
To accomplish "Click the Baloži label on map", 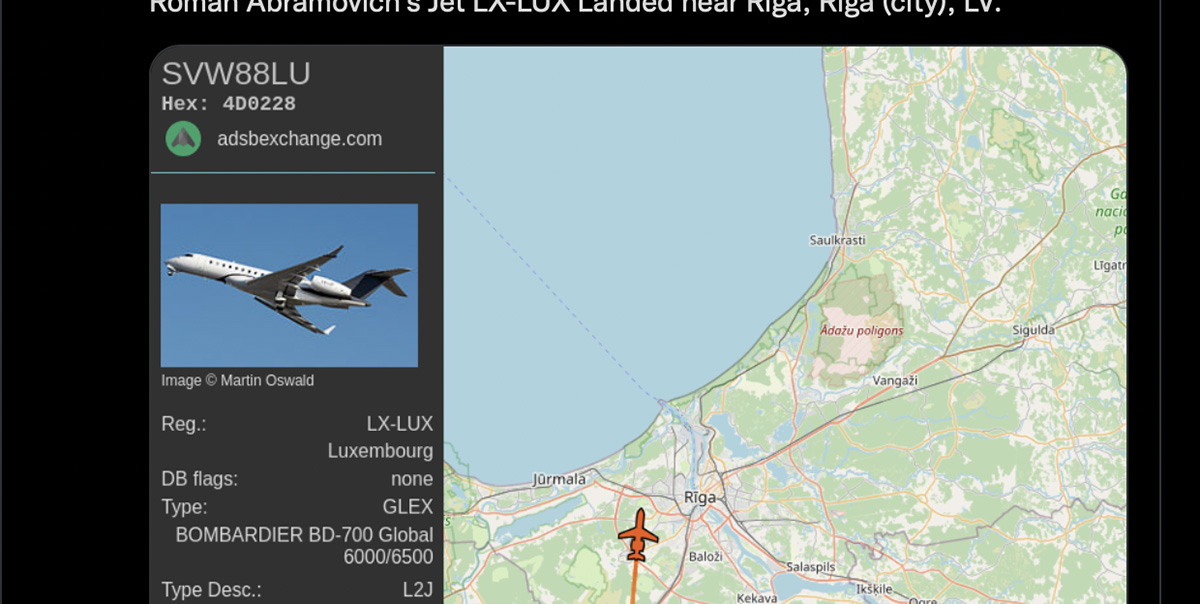I will pos(705,555).
